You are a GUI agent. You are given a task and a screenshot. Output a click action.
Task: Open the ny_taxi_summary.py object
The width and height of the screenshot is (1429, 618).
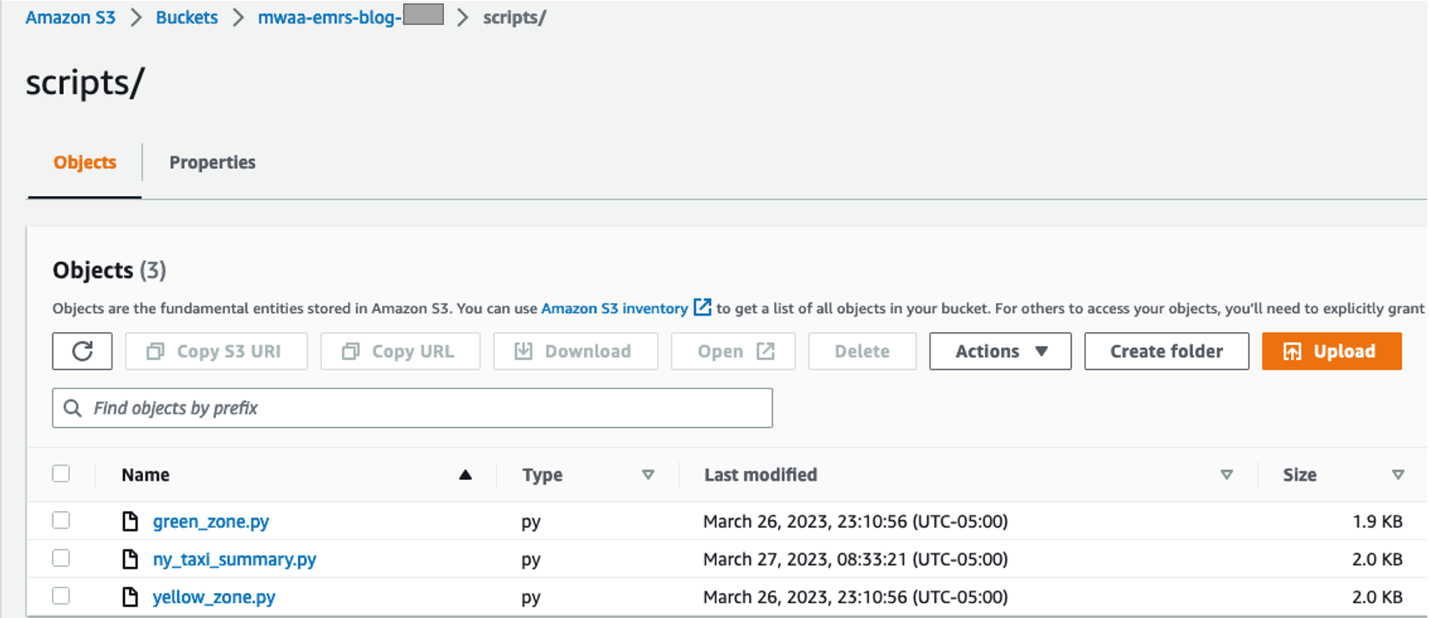click(x=234, y=559)
